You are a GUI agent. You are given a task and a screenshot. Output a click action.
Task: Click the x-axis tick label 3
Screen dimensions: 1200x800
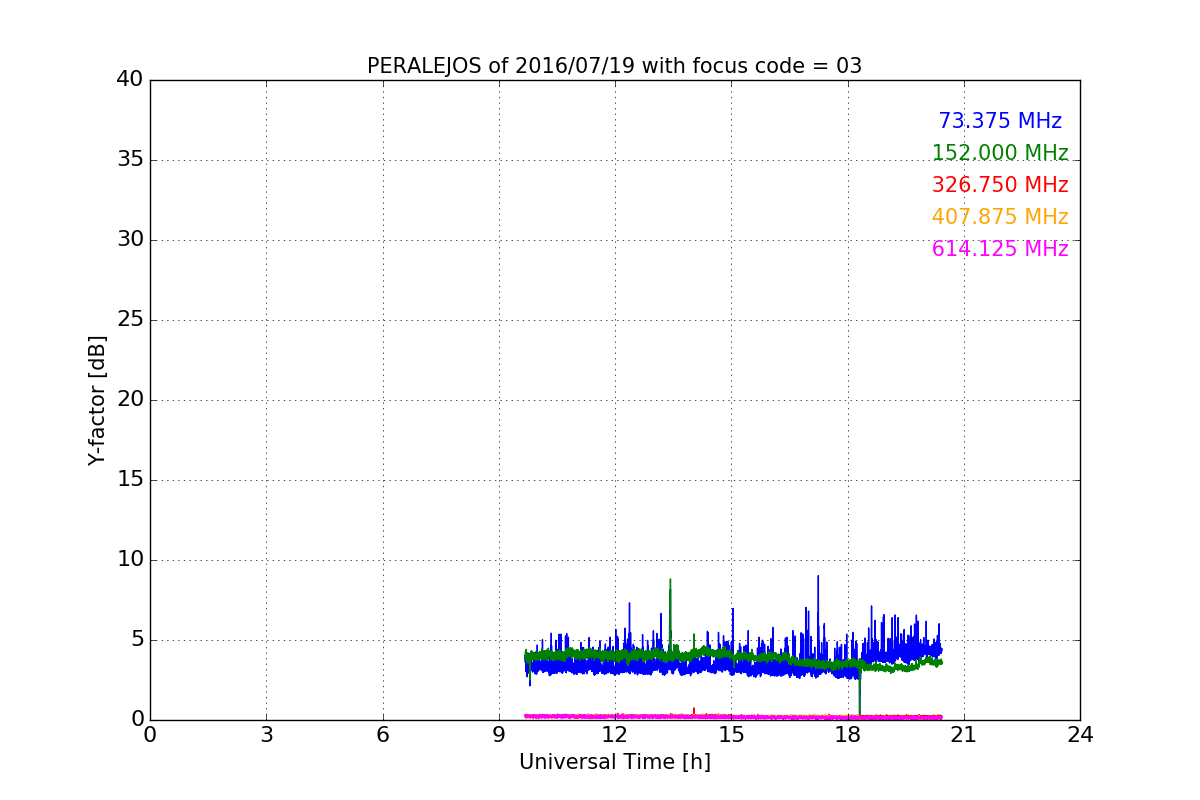click(x=266, y=735)
